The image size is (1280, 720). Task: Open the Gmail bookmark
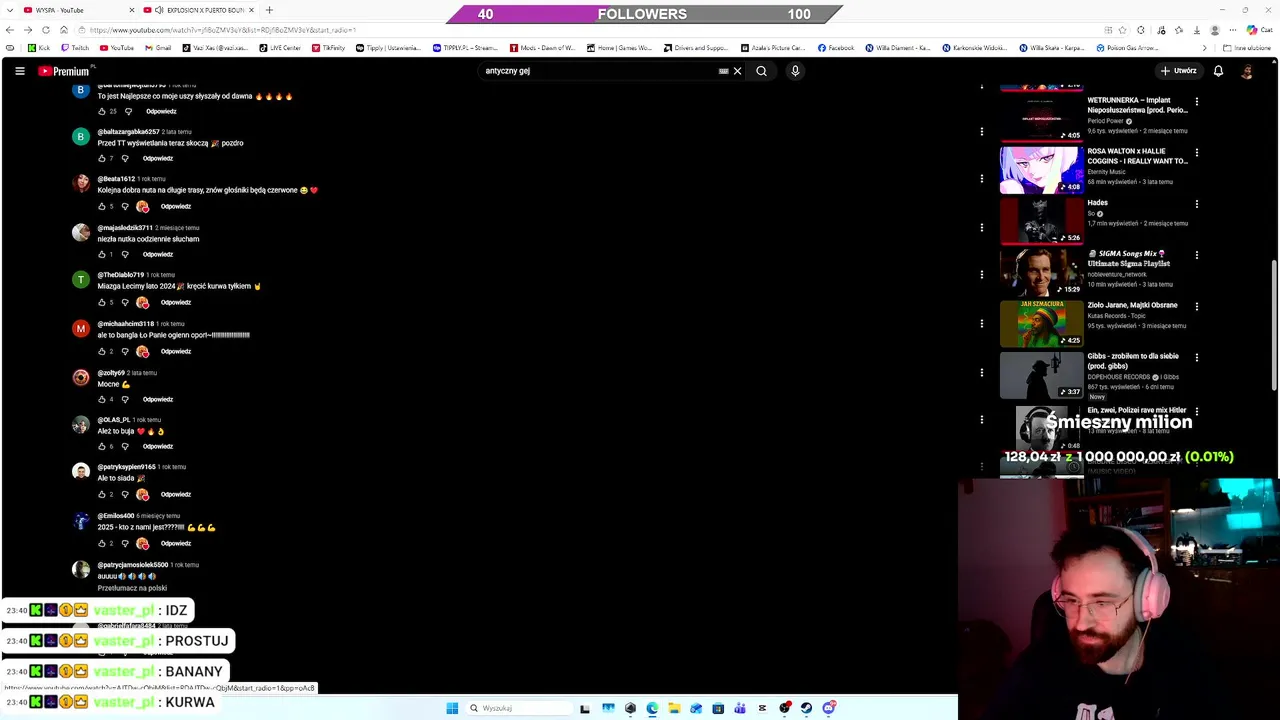coord(158,48)
